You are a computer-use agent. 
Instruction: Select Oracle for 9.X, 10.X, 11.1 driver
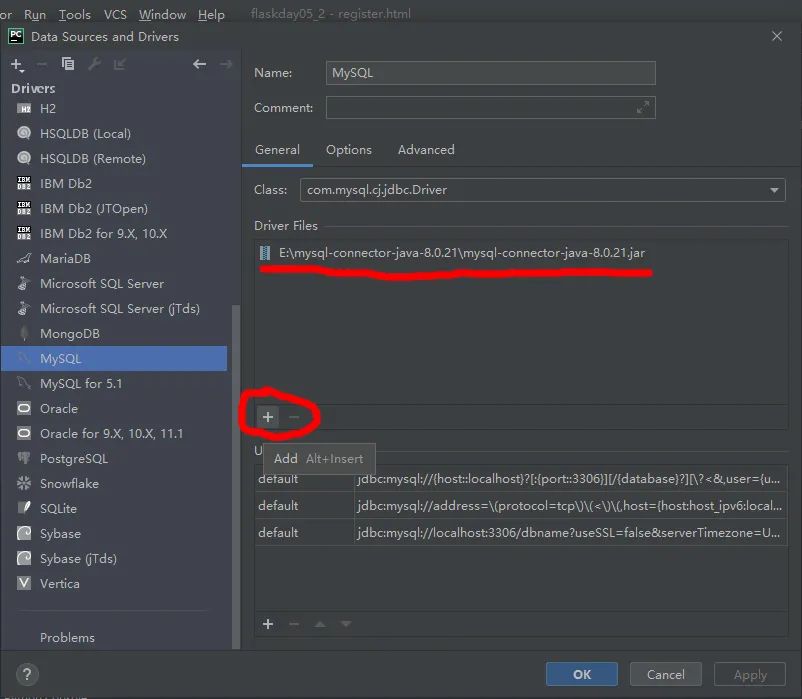[x=114, y=434]
